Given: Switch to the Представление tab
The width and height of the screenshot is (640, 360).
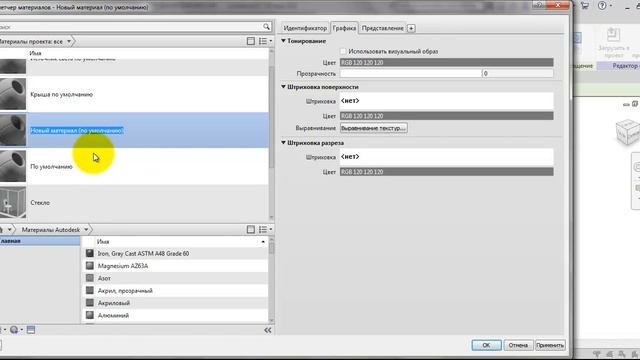Looking at the screenshot, I should click(382, 28).
